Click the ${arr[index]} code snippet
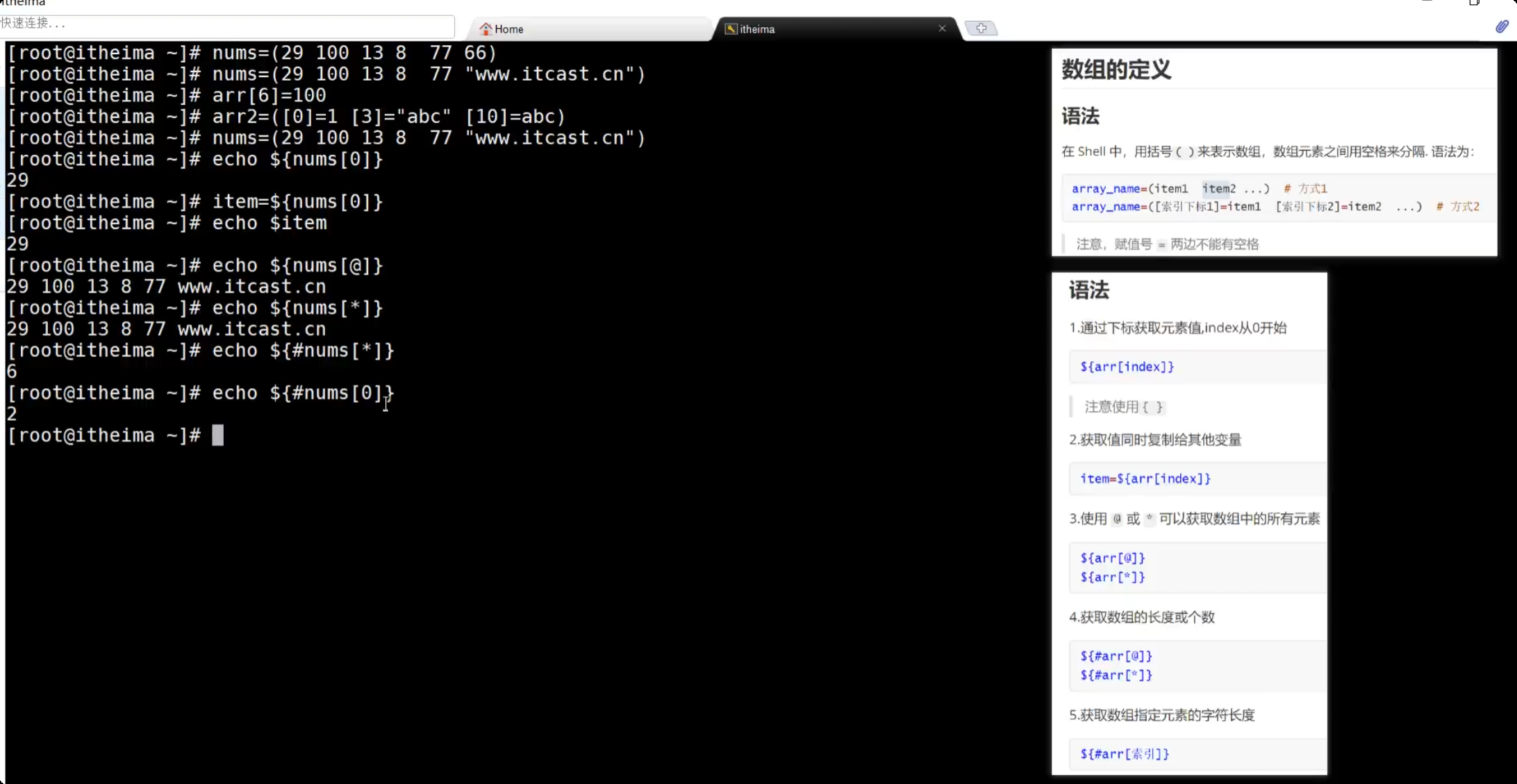This screenshot has width=1517, height=784. pos(1127,367)
